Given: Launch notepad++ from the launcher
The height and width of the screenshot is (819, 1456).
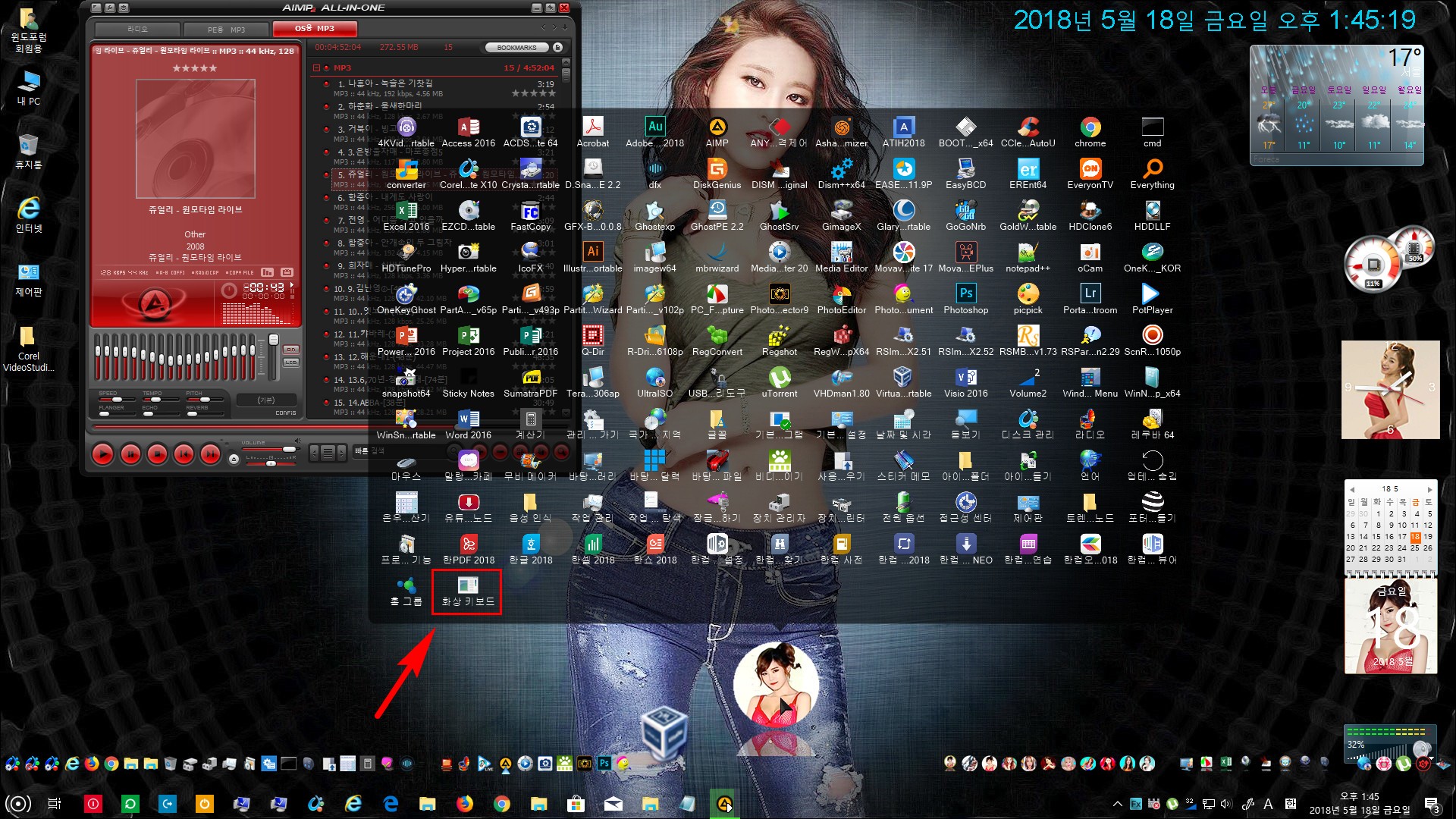Looking at the screenshot, I should [x=1028, y=258].
